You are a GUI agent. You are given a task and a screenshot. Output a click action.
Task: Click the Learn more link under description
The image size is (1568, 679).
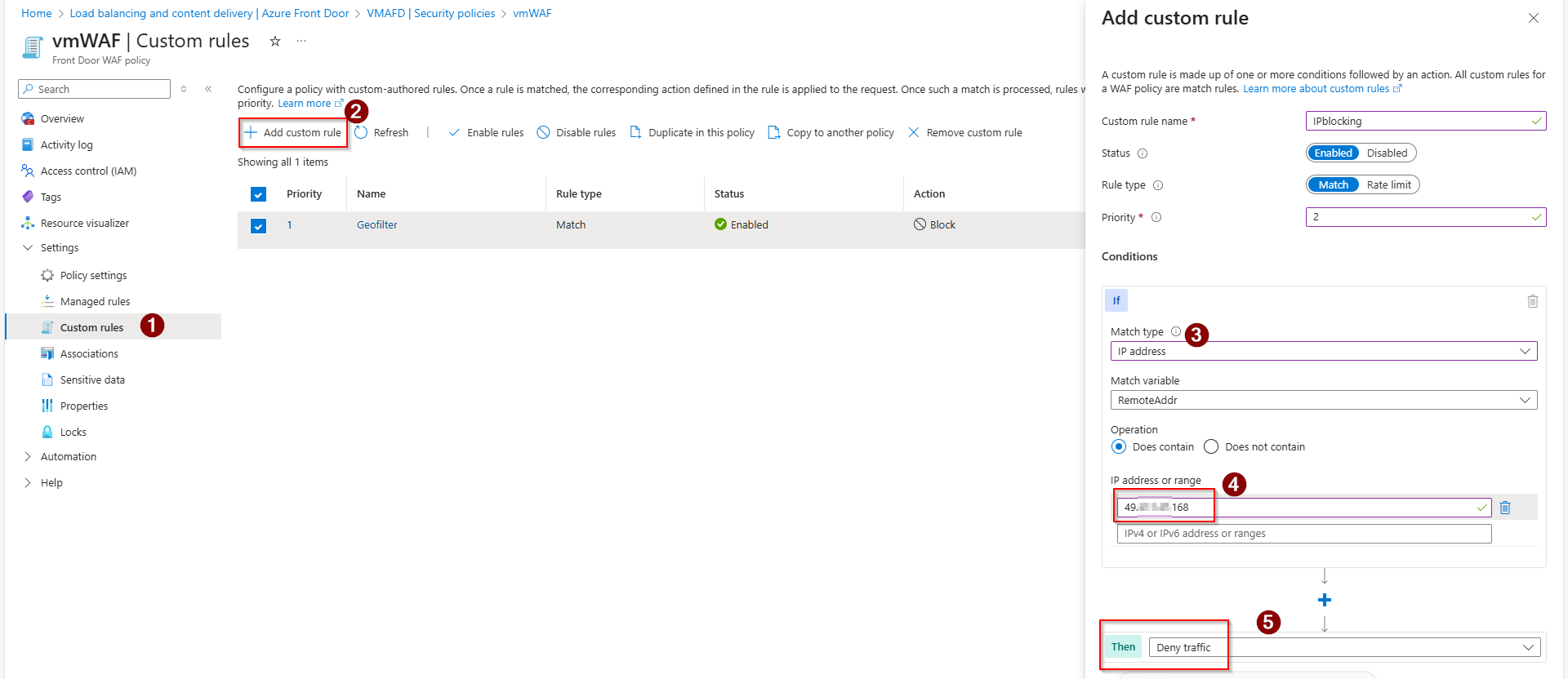tap(310, 104)
